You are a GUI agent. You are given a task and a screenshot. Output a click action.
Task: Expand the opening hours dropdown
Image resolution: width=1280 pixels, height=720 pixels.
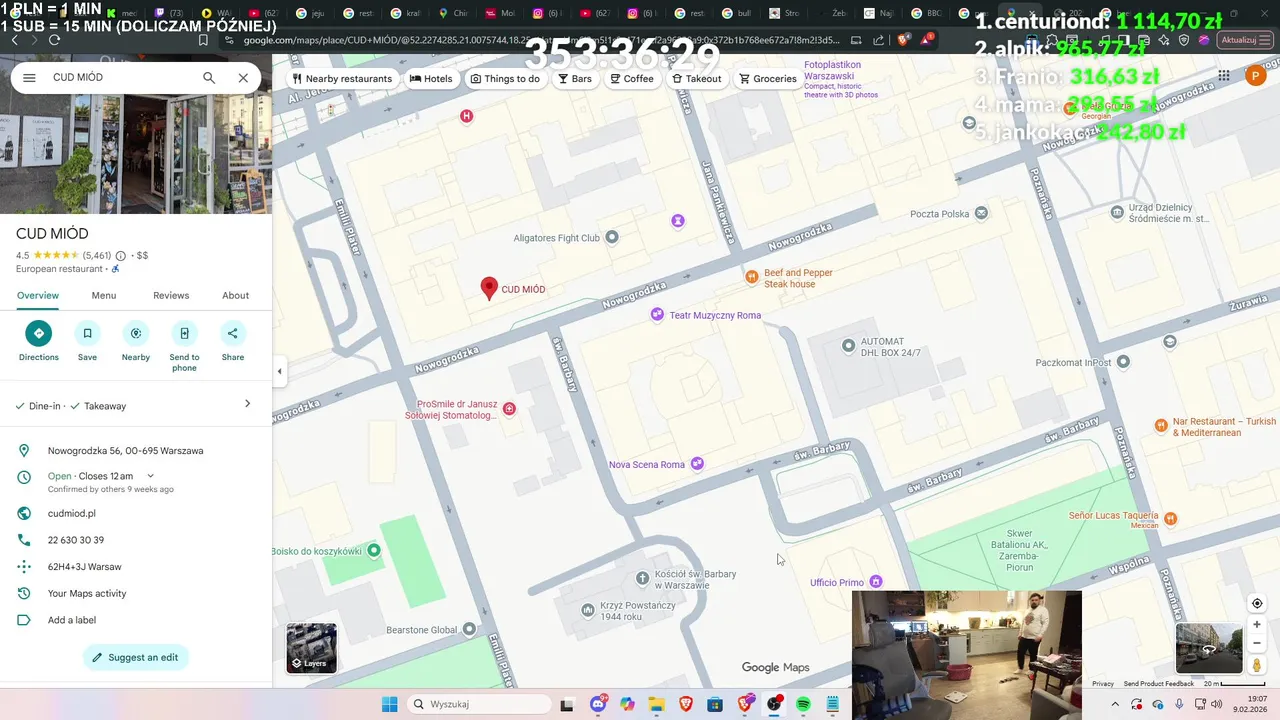[x=151, y=476]
